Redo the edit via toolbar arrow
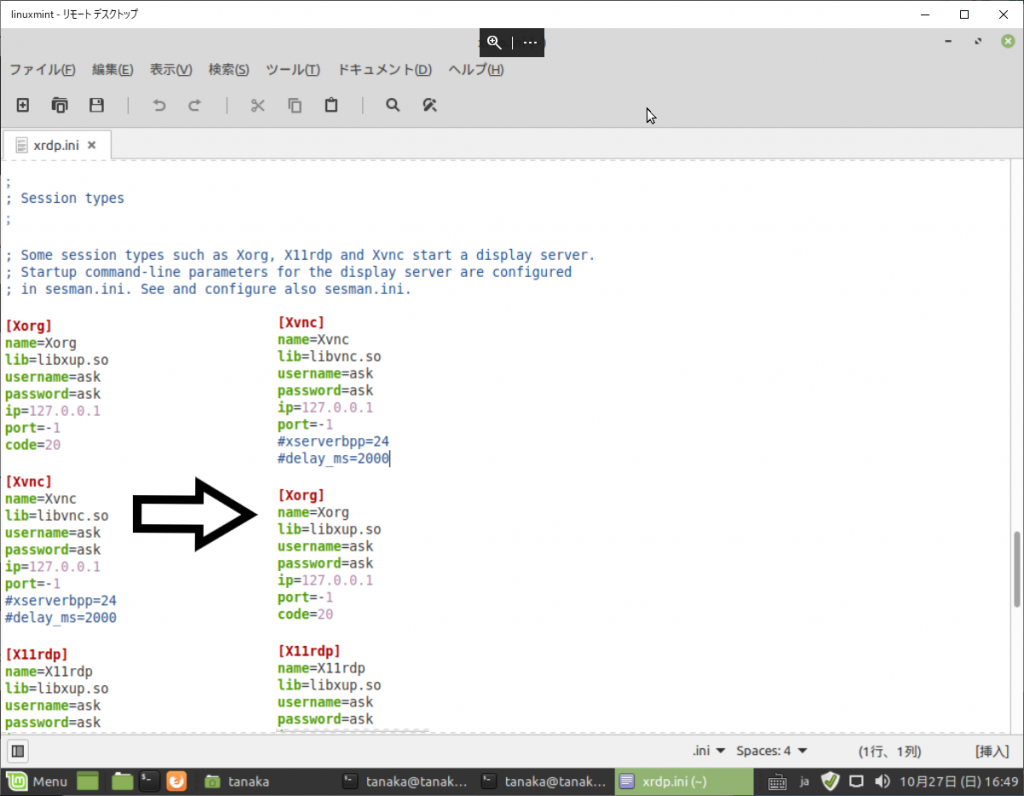This screenshot has height=796, width=1024. 195,105
